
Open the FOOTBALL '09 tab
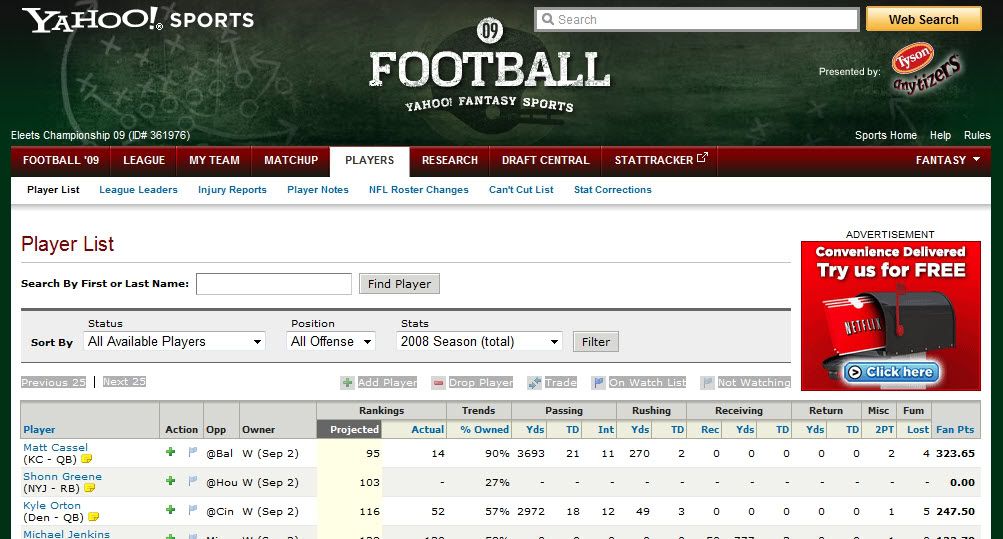61,160
